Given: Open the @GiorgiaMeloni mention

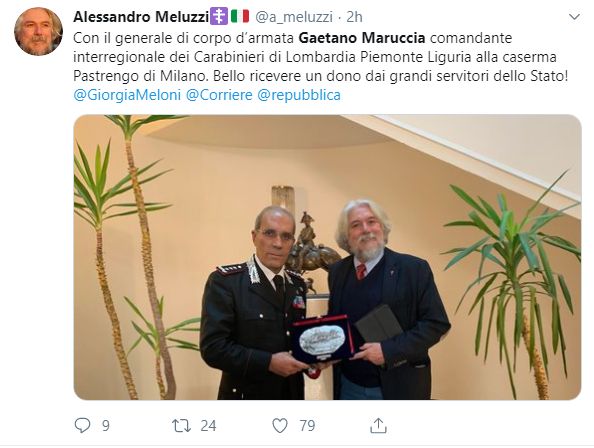Looking at the screenshot, I should click(127, 95).
